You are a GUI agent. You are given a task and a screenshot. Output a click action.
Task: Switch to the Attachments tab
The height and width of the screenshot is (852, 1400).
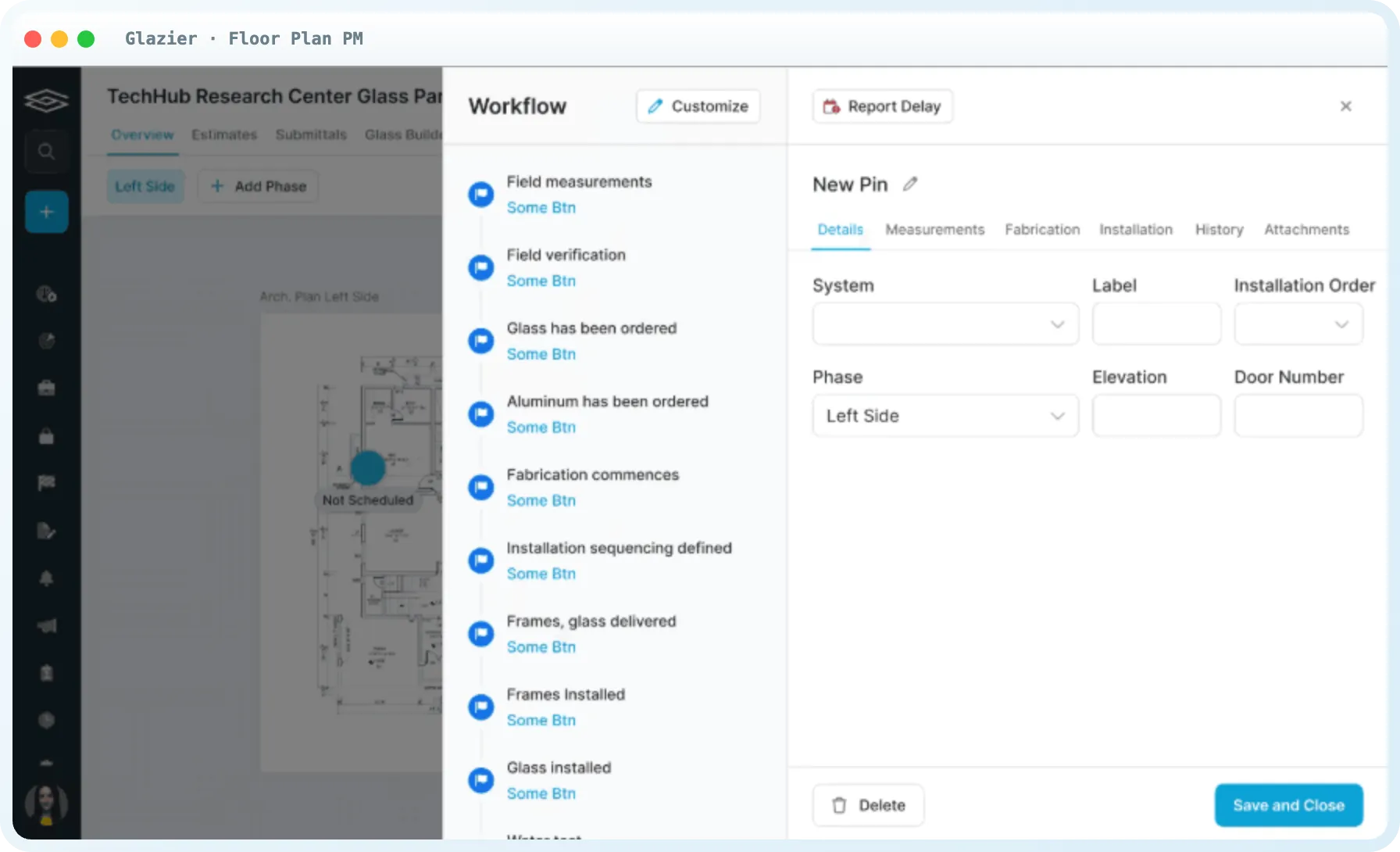(x=1306, y=230)
